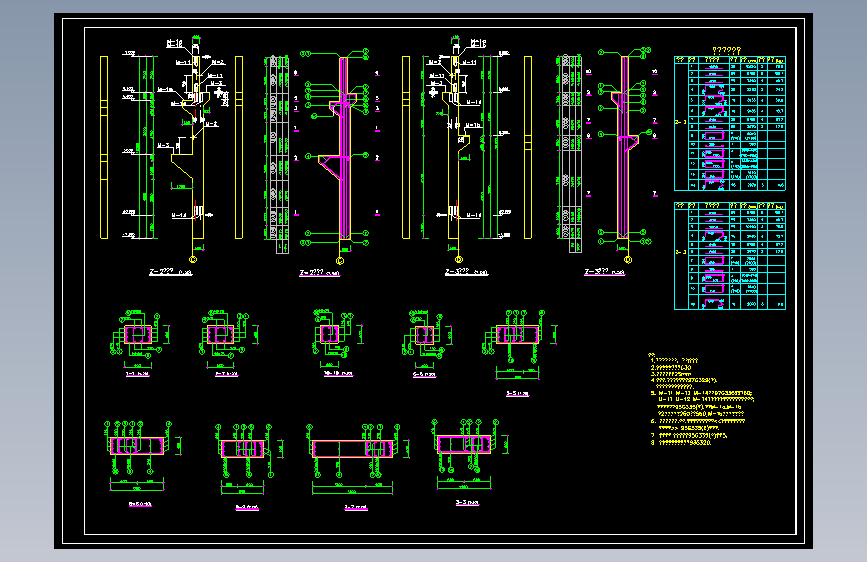
Task: Click the far-left yellow vertical strip
Action: pyautogui.click(x=103, y=148)
